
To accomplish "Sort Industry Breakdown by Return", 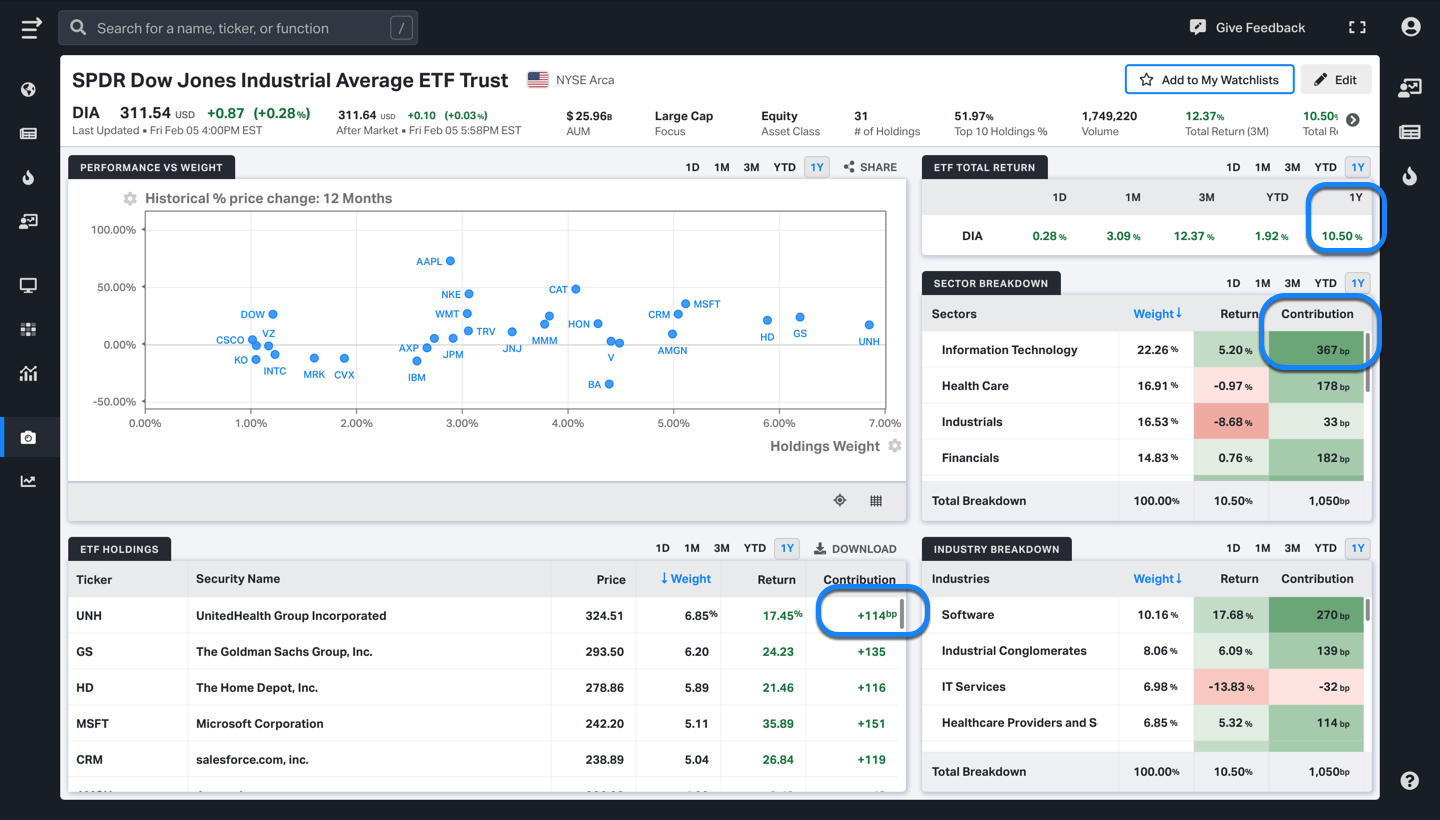I will coord(1239,579).
